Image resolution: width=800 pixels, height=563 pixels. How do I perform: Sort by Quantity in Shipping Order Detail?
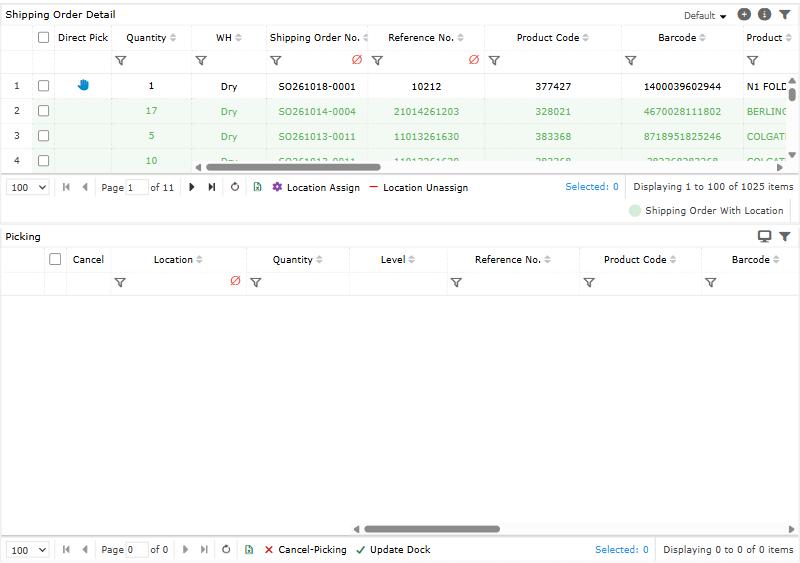(x=173, y=38)
